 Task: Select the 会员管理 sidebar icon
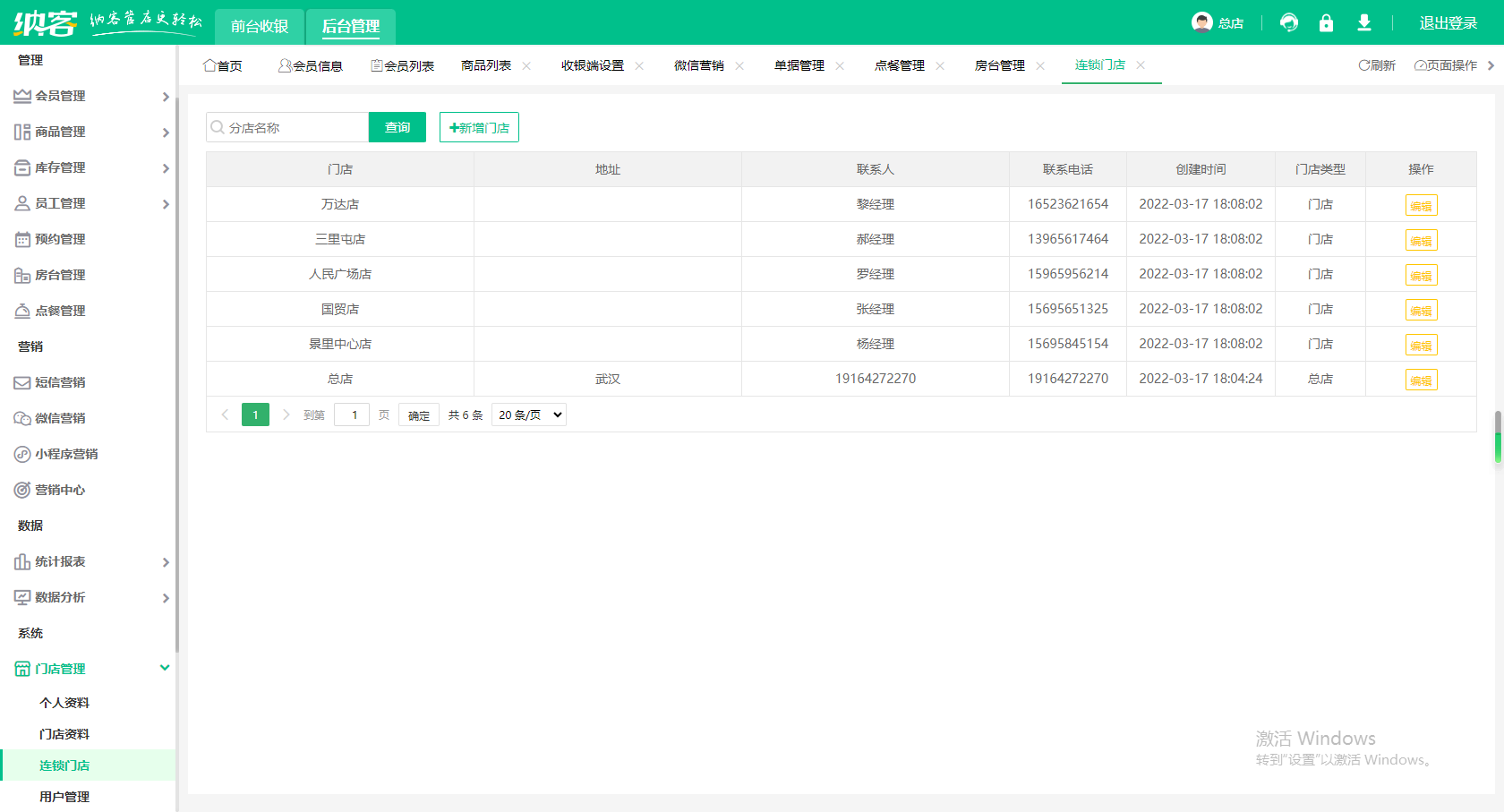coord(24,96)
